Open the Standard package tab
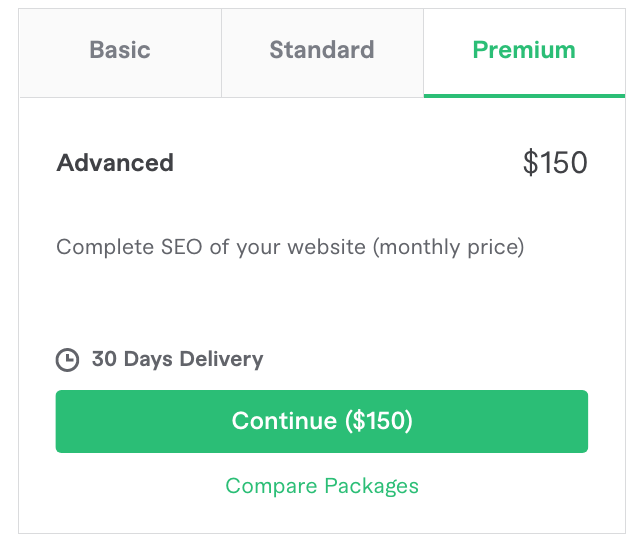 click(322, 50)
